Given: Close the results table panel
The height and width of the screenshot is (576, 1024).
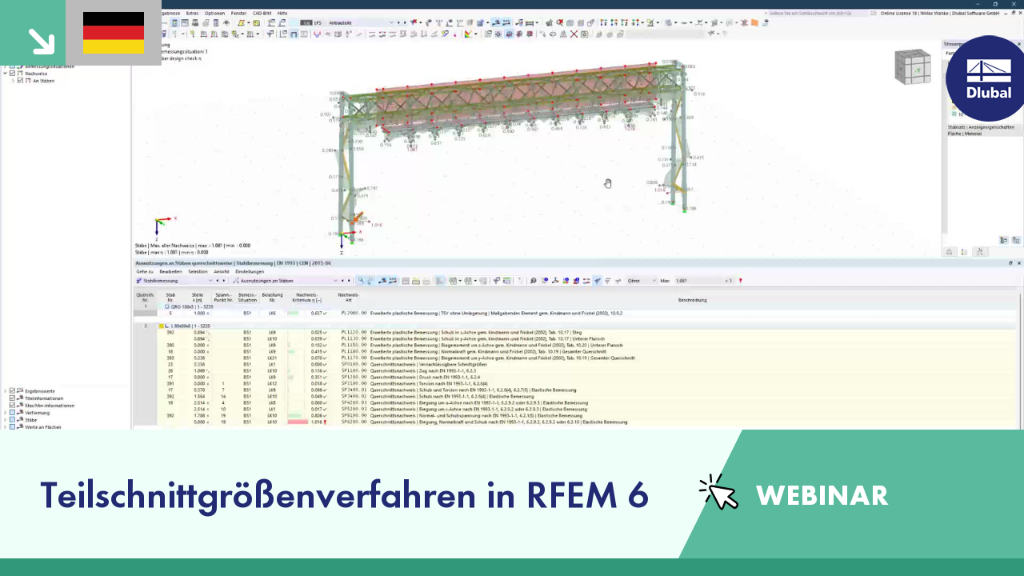Looking at the screenshot, I should (1019, 263).
